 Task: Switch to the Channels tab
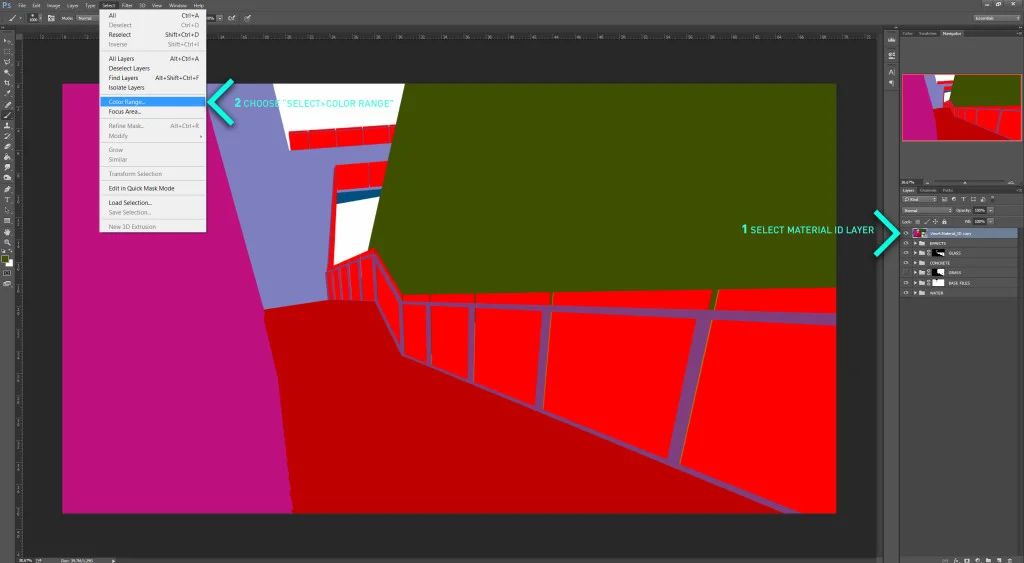coord(928,190)
